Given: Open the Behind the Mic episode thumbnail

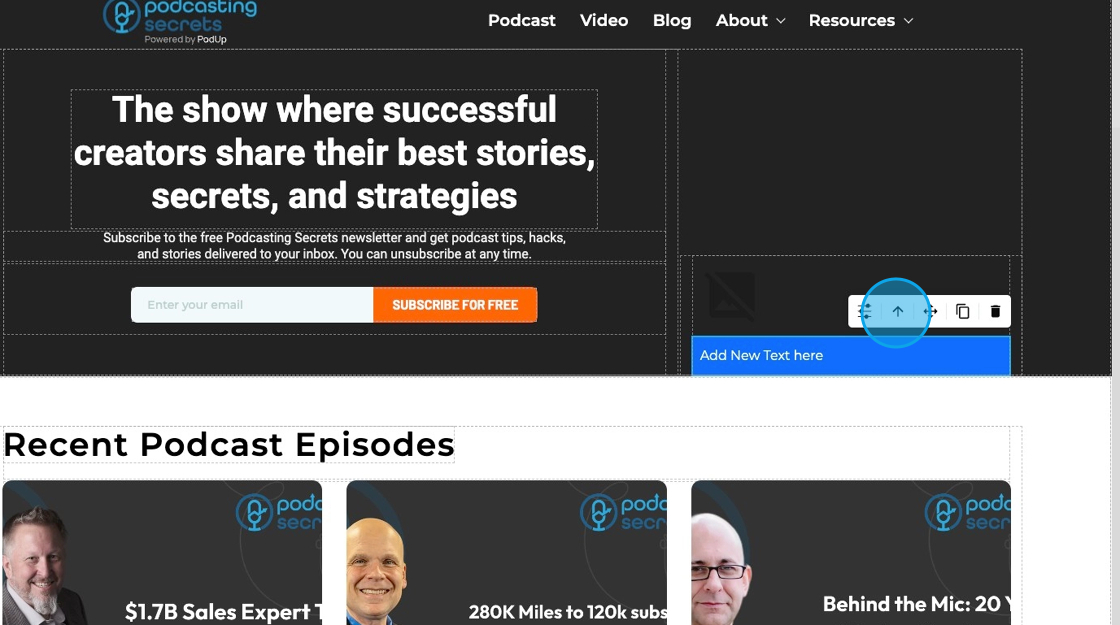Looking at the screenshot, I should 851,552.
